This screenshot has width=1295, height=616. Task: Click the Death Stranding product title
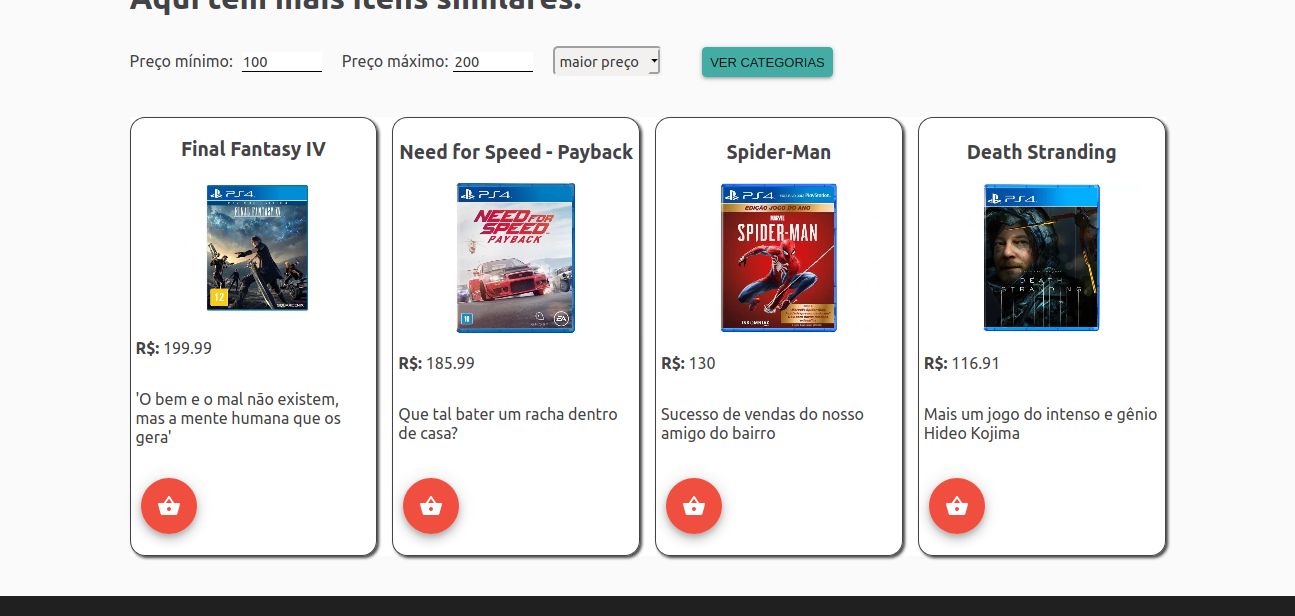click(x=1042, y=152)
